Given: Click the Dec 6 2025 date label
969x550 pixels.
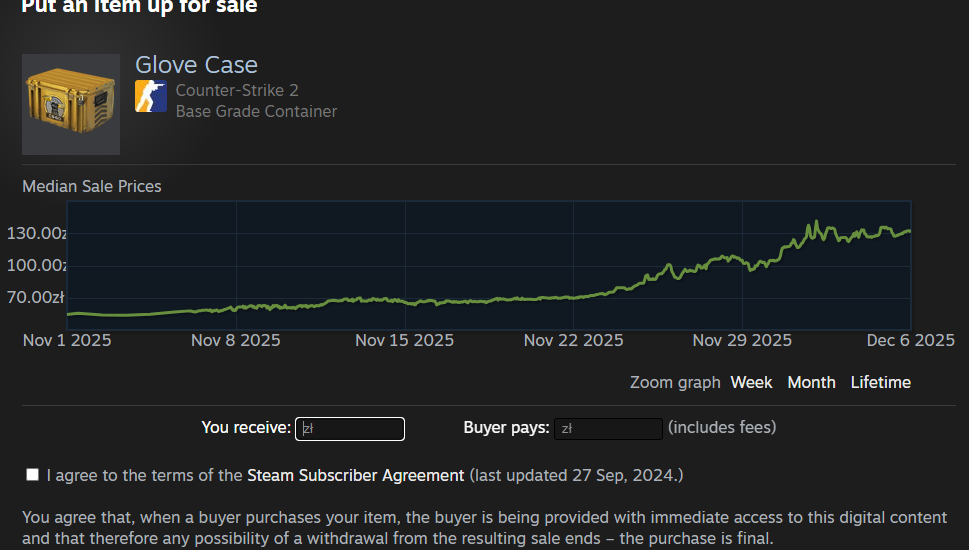Looking at the screenshot, I should pos(910,340).
